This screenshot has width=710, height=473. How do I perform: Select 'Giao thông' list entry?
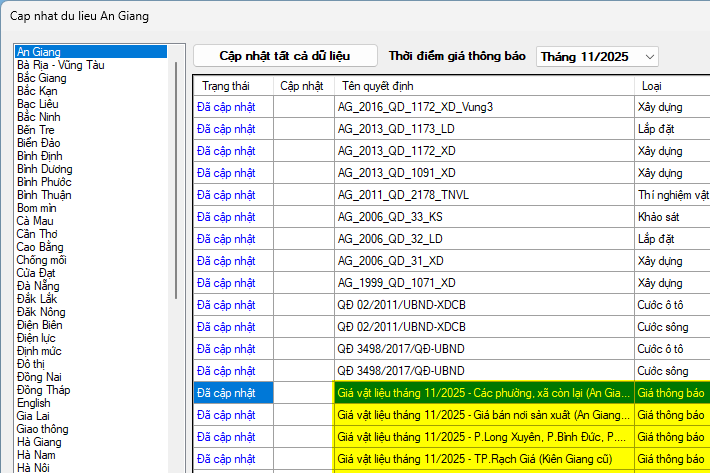click(x=44, y=429)
